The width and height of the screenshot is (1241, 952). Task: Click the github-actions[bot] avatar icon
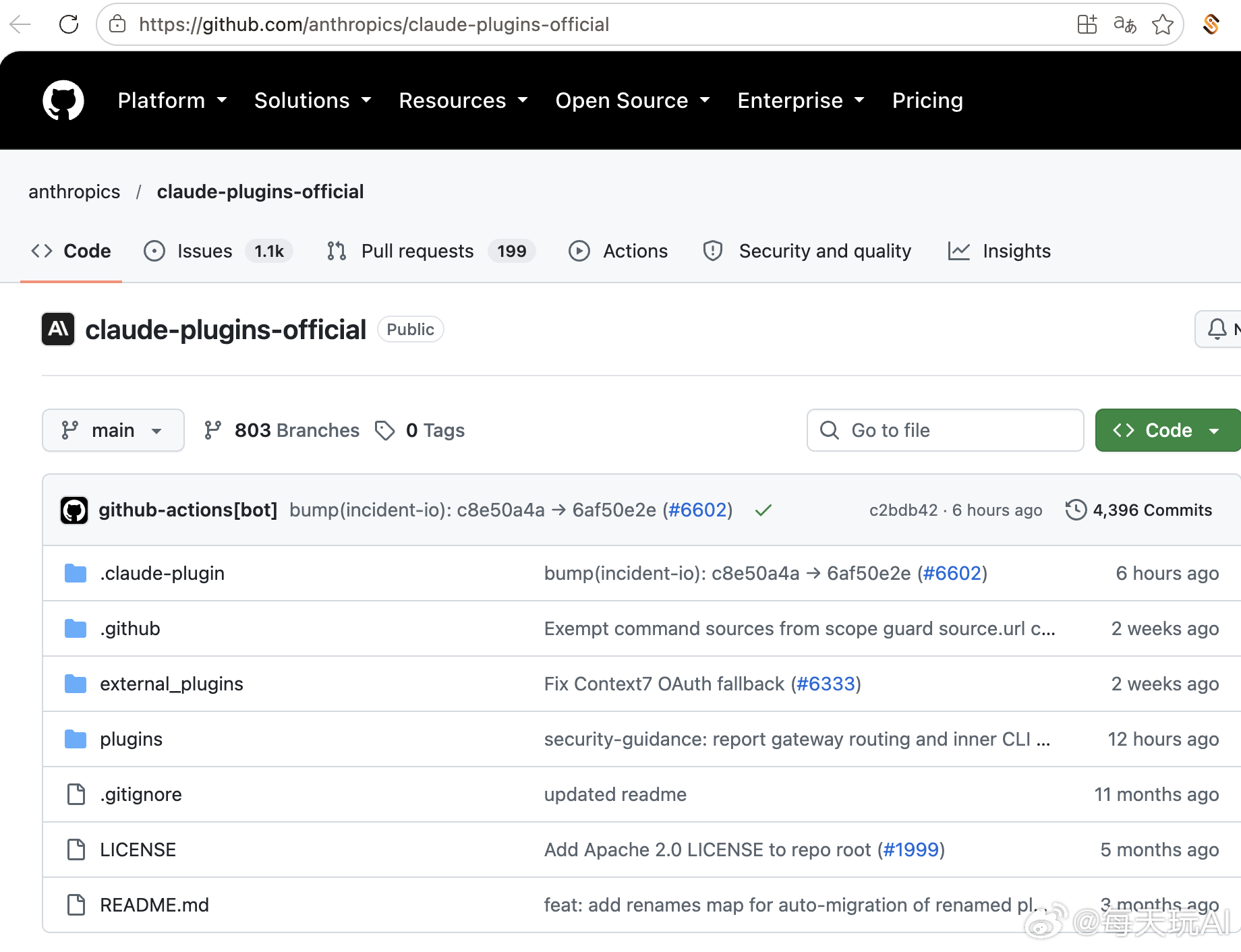pyautogui.click(x=74, y=510)
